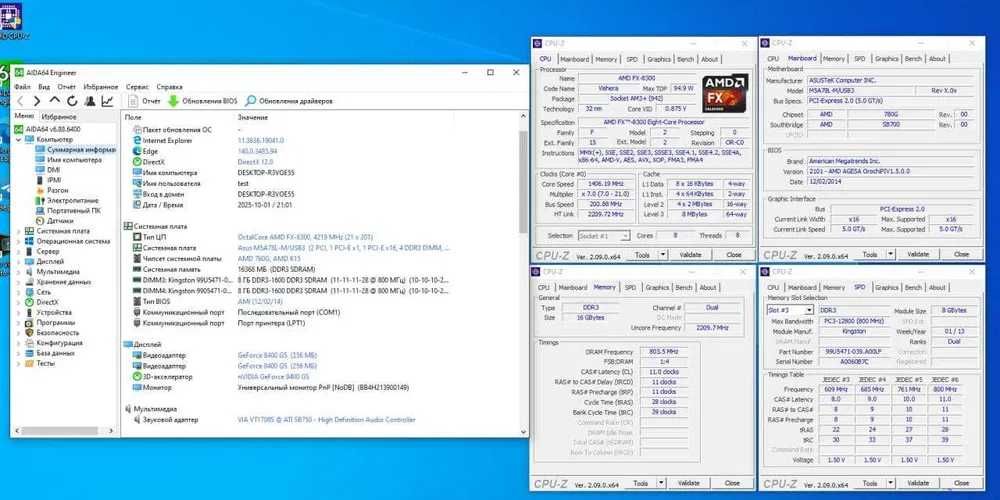Select the Edge row in AIDA64 list
Screen dimensions: 1000x500
click(x=319, y=151)
